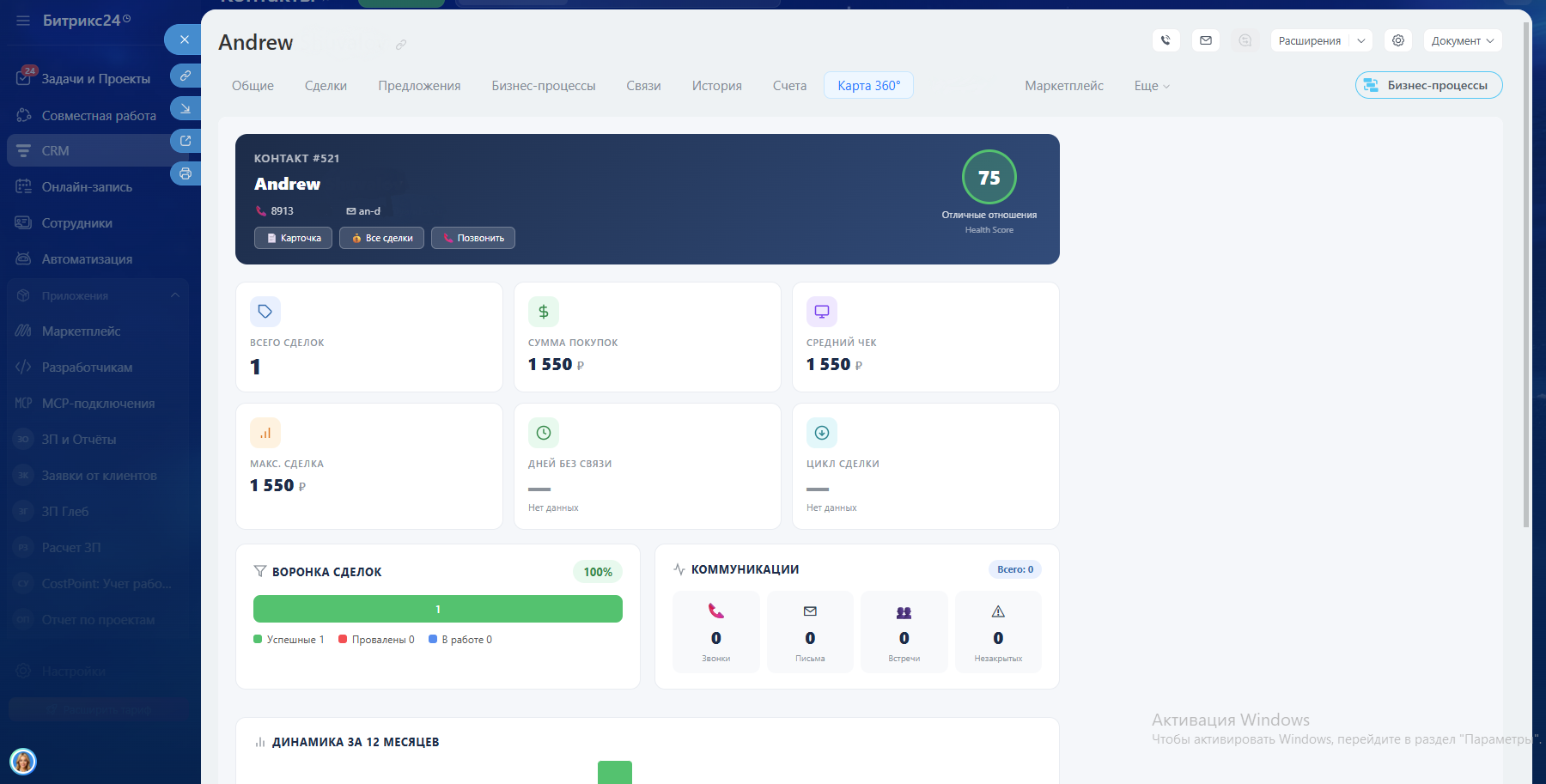
Task: Click the Маркетплейс sidebar icon
Action: pyautogui.click(x=24, y=331)
